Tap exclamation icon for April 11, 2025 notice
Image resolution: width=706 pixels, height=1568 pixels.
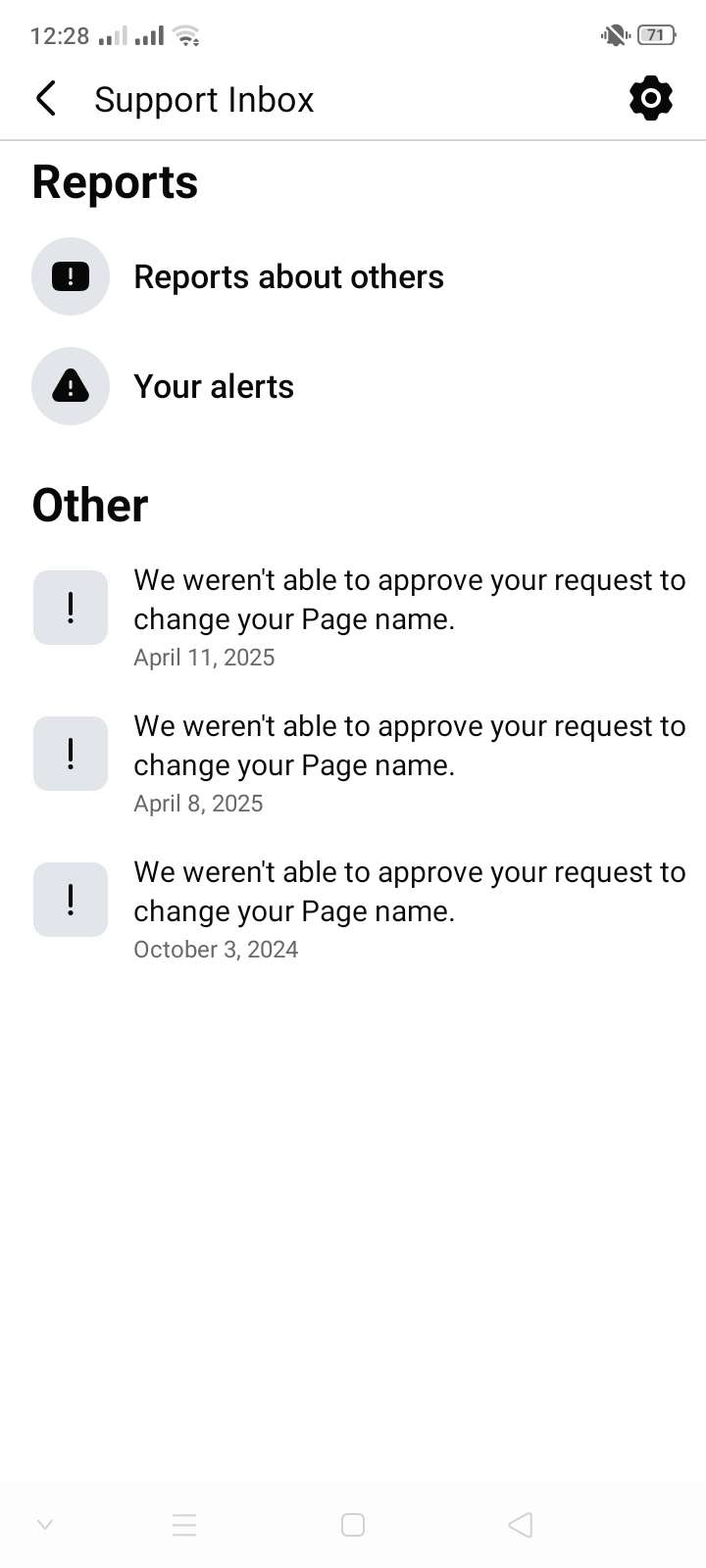(x=71, y=608)
